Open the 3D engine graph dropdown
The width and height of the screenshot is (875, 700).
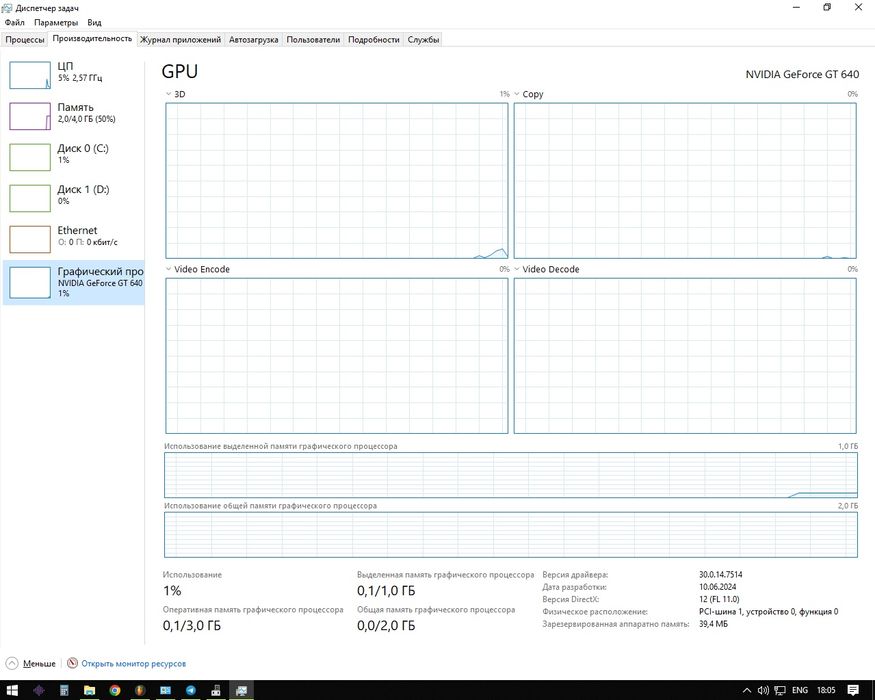tap(169, 94)
